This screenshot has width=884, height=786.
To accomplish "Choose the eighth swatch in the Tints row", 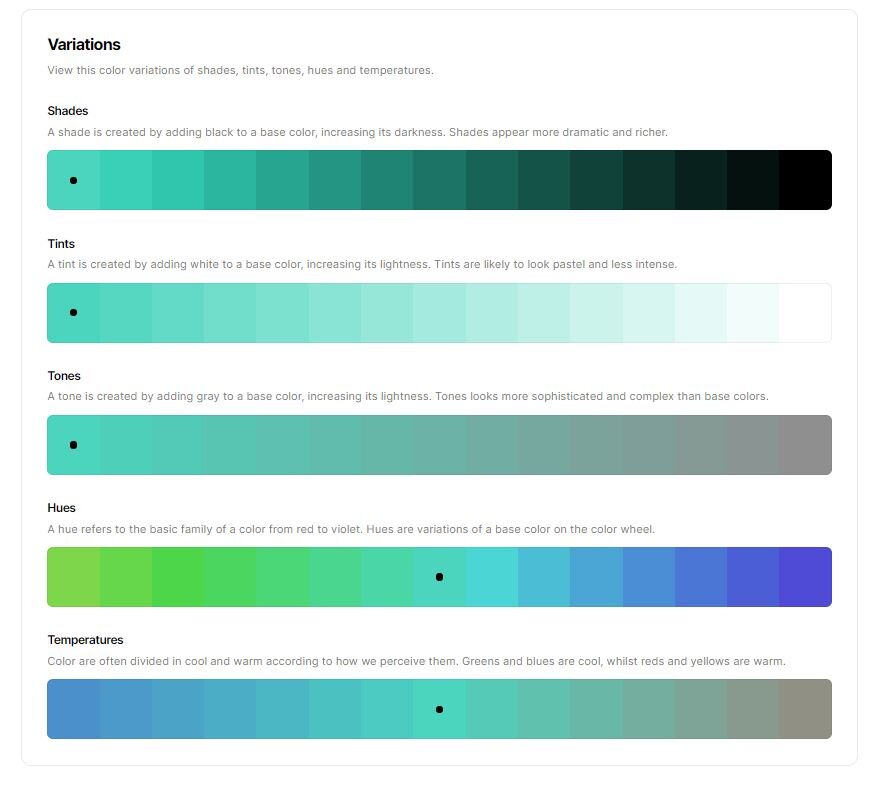I will click(440, 312).
